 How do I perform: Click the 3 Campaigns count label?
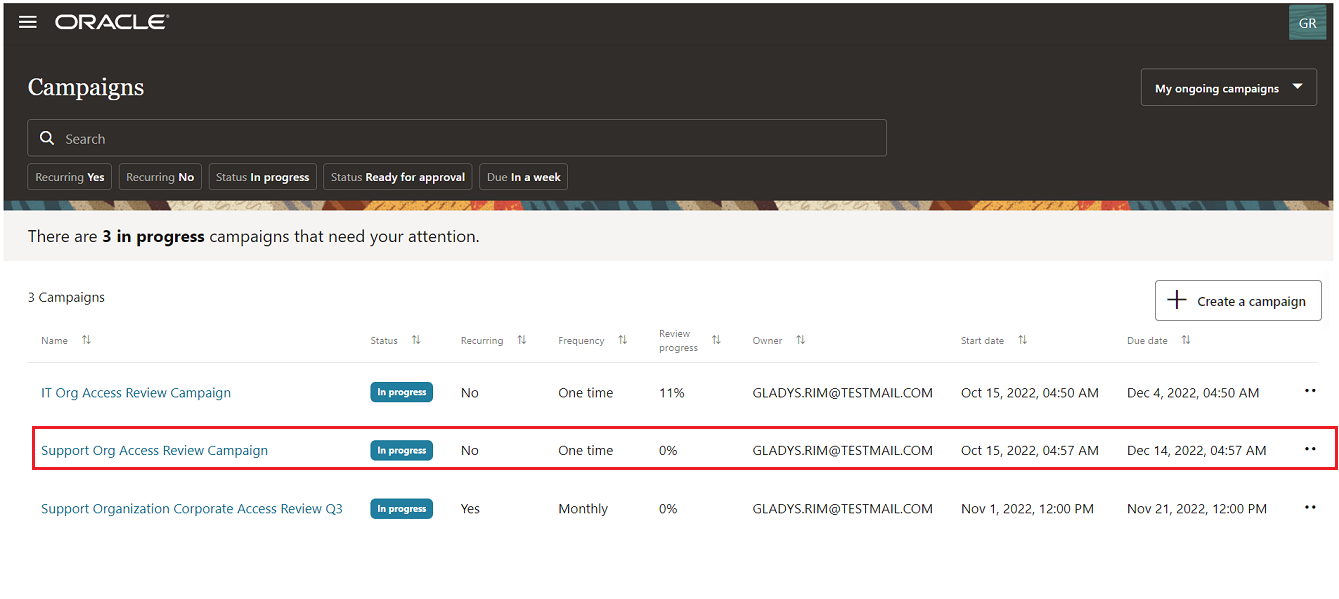tap(66, 297)
